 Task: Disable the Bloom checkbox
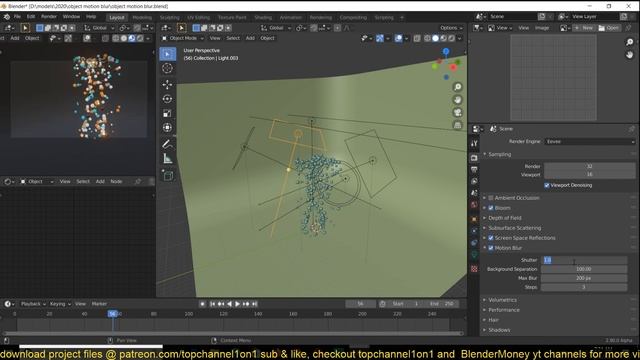491,208
